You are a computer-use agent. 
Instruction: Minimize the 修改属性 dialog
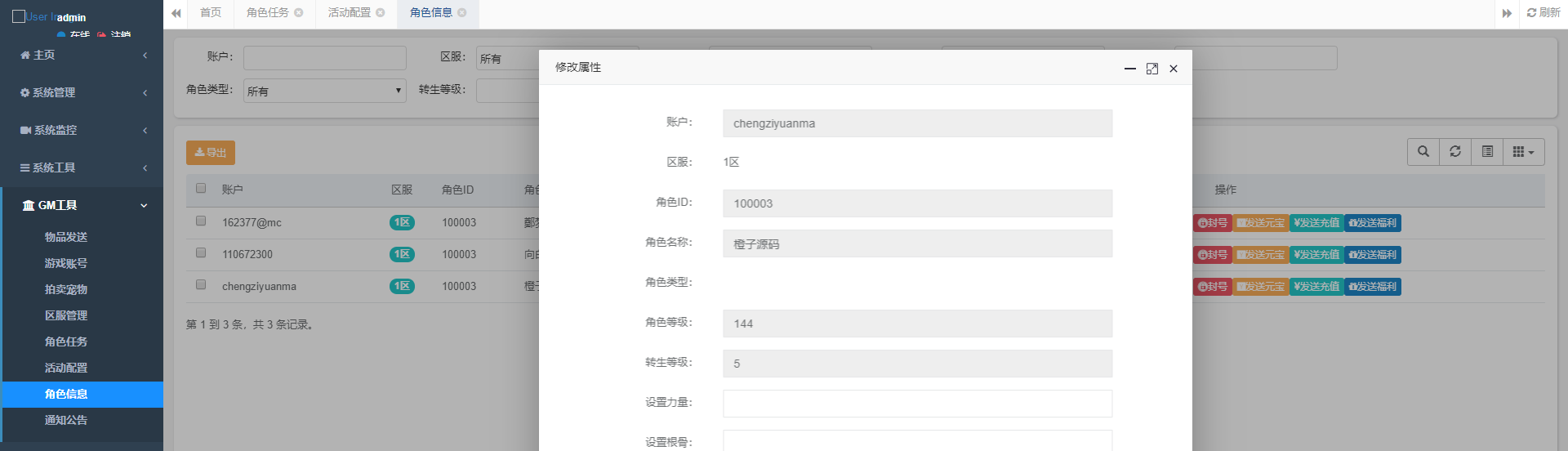[x=1130, y=69]
